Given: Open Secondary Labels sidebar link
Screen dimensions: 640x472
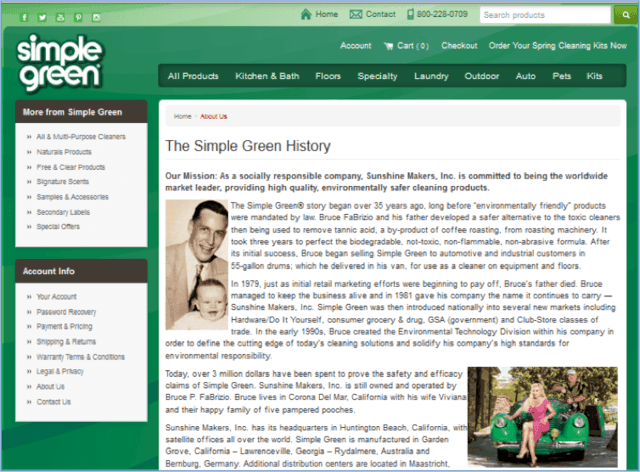Looking at the screenshot, I should point(63,212).
